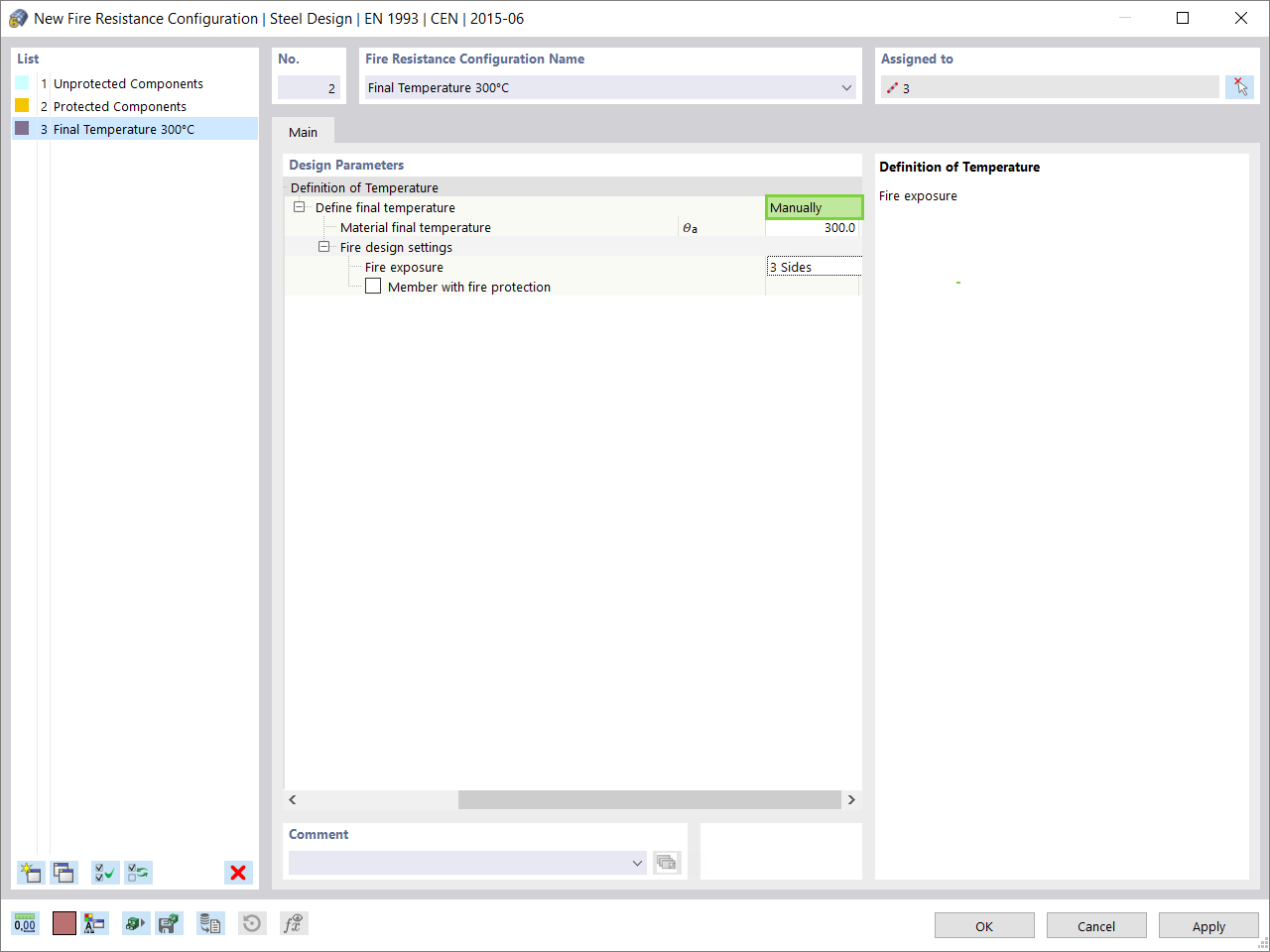The image size is (1270, 952).
Task: Remove assigned members using the red cross button
Action: point(1239,87)
